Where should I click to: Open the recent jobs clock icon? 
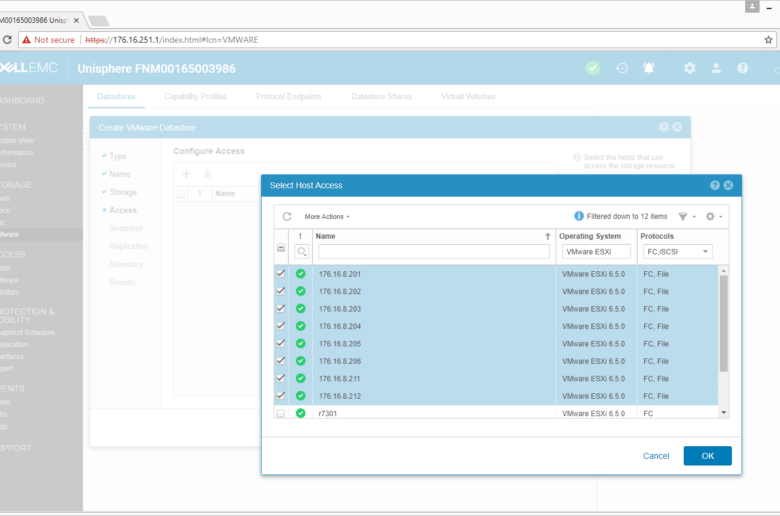[x=622, y=68]
